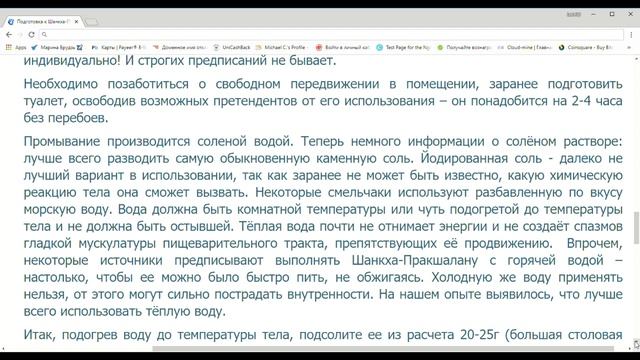Viewport: 640px width, 360px height.
Task: Click the horizontal scrollbar thumb
Action: click(383, 349)
